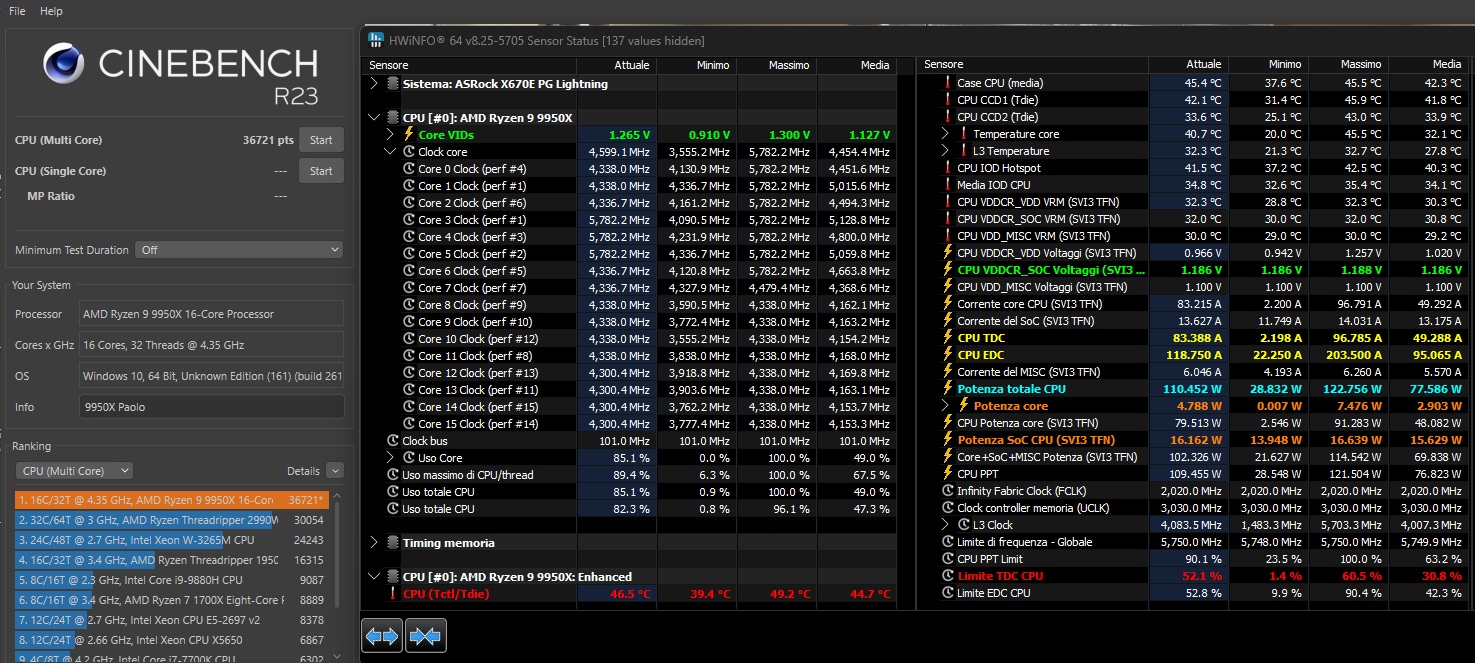1475x663 pixels.
Task: Select the AMD Ryzen 7 1700X ranking row
Action: pyautogui.click(x=172, y=600)
